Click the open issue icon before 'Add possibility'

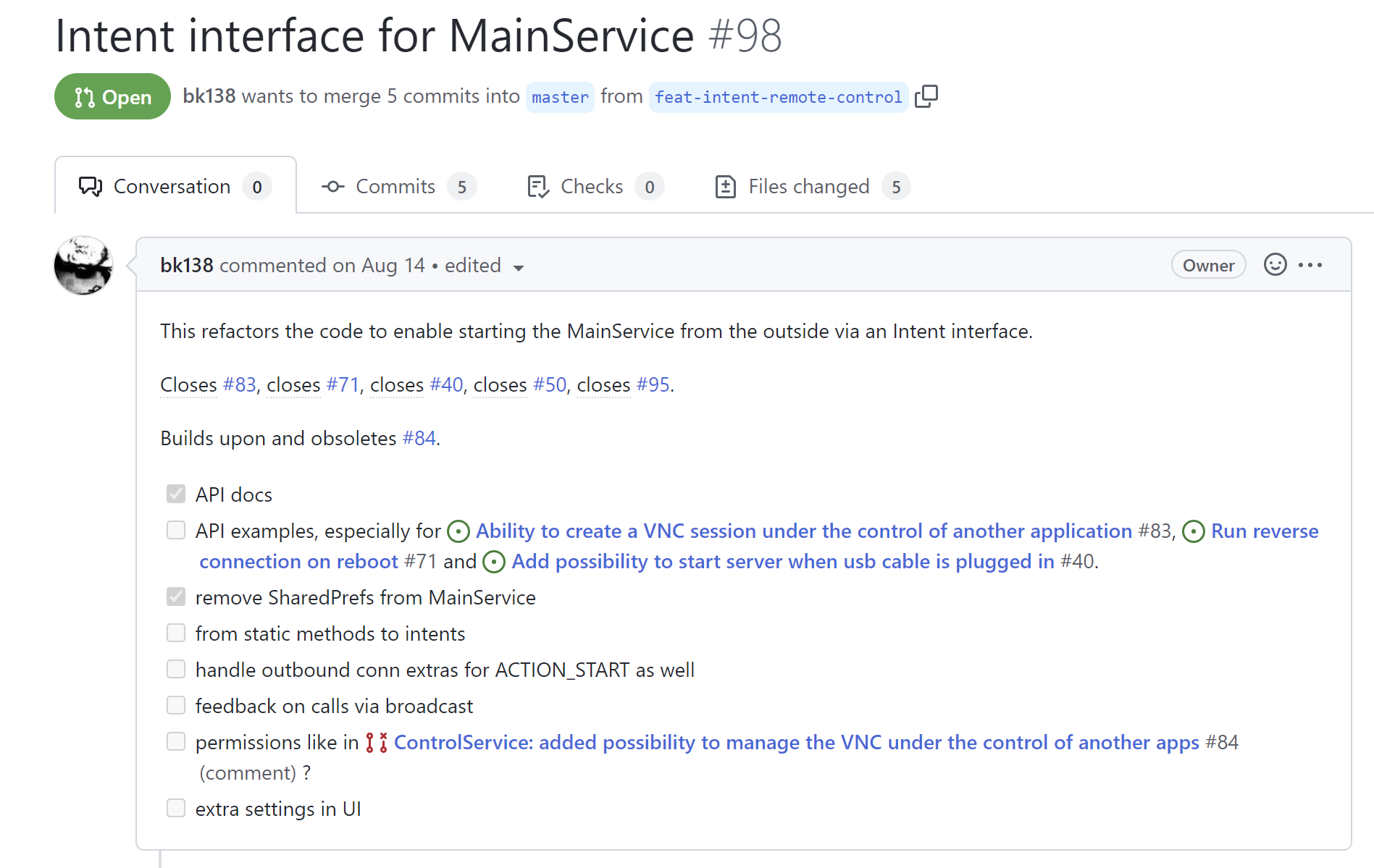point(494,562)
